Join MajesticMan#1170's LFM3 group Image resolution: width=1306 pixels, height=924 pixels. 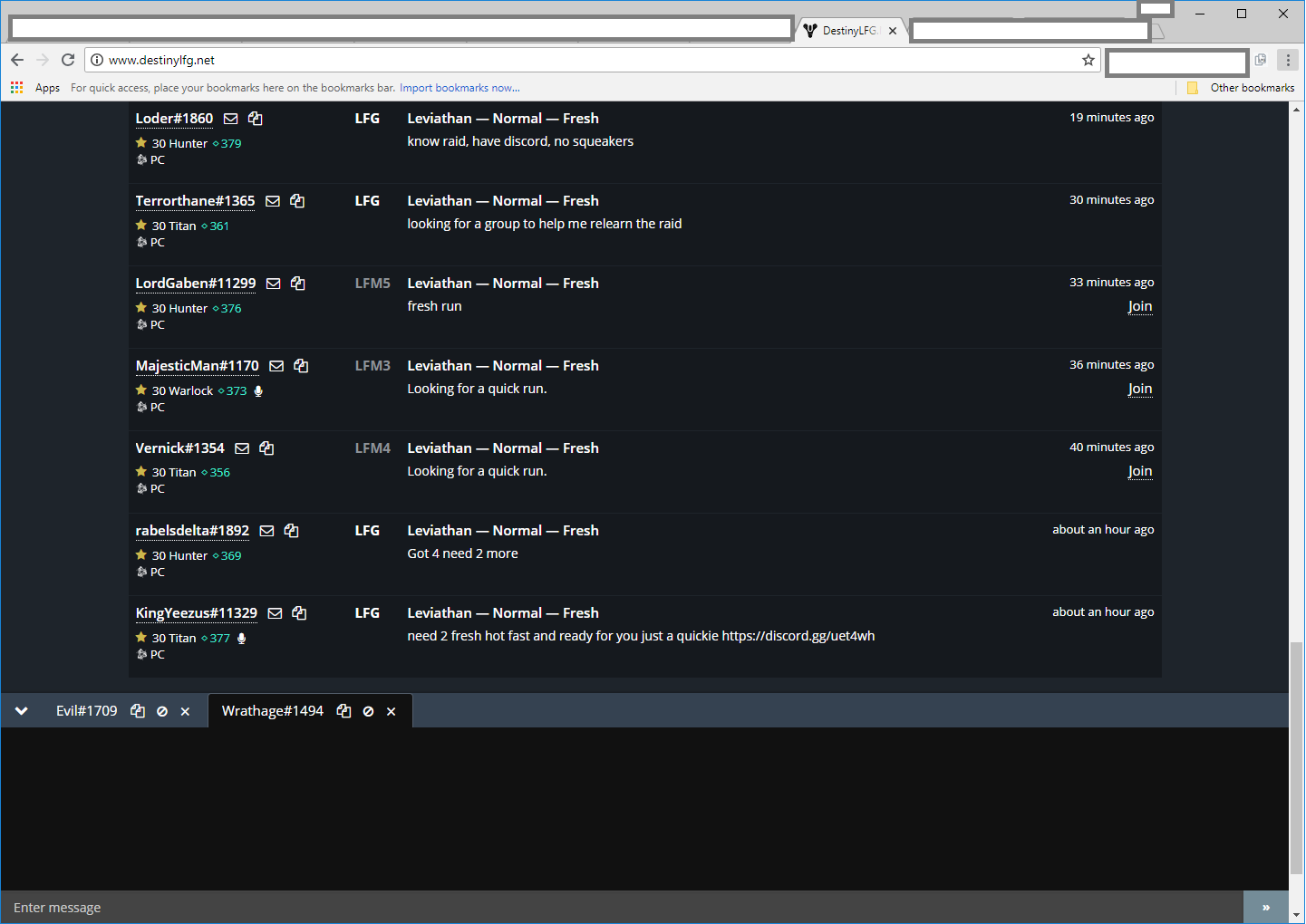click(1140, 389)
